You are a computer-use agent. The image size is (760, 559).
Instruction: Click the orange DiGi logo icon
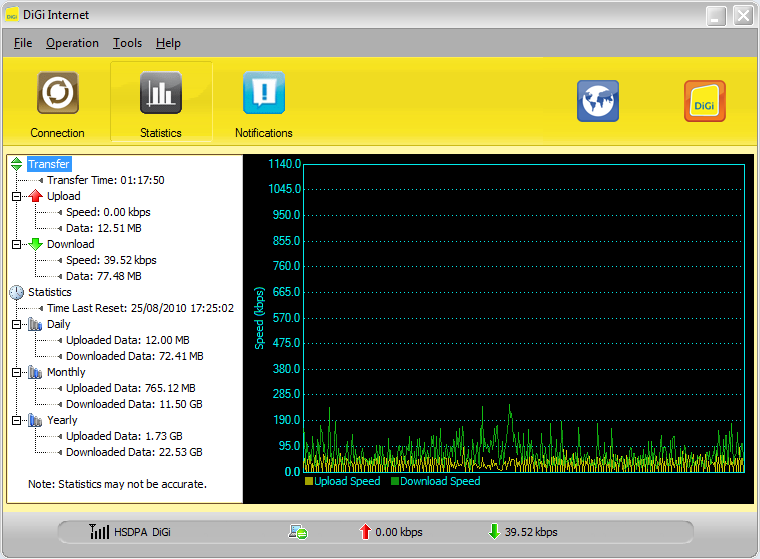click(x=705, y=101)
